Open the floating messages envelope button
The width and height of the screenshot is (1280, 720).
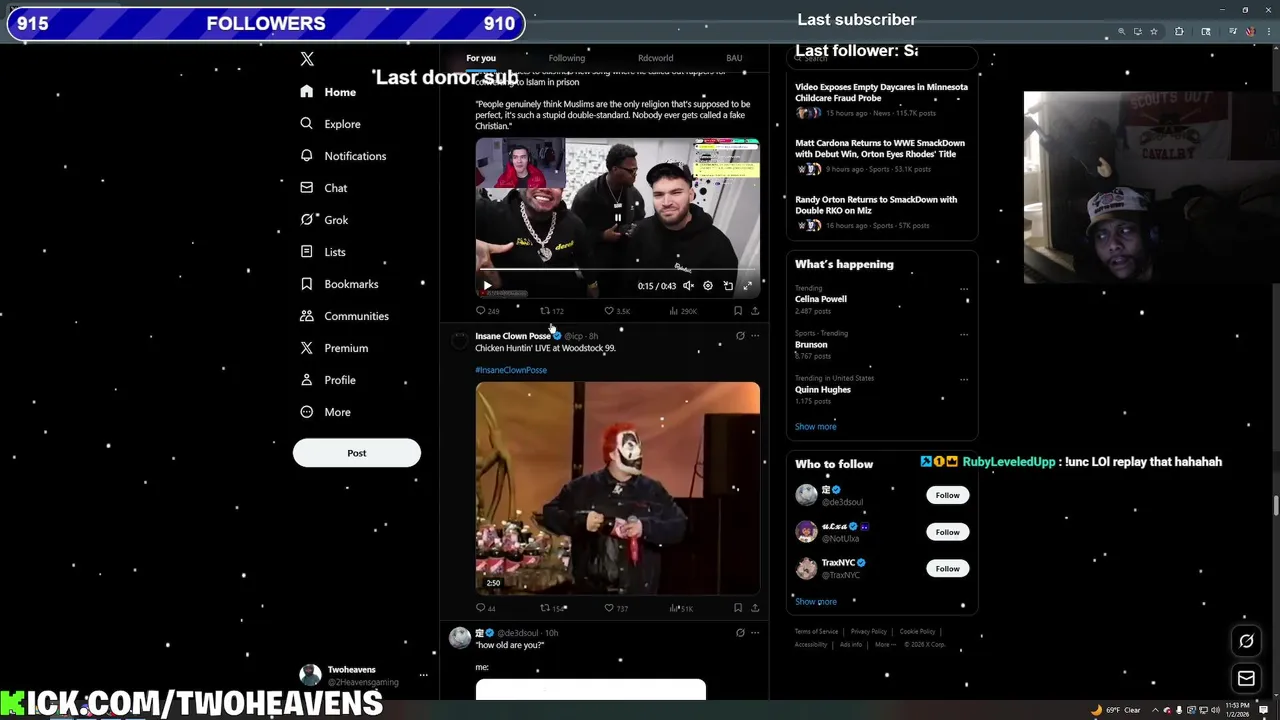click(x=1246, y=679)
